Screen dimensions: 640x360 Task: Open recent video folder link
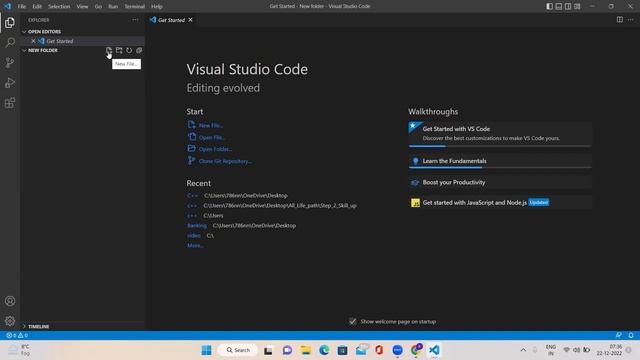point(194,236)
